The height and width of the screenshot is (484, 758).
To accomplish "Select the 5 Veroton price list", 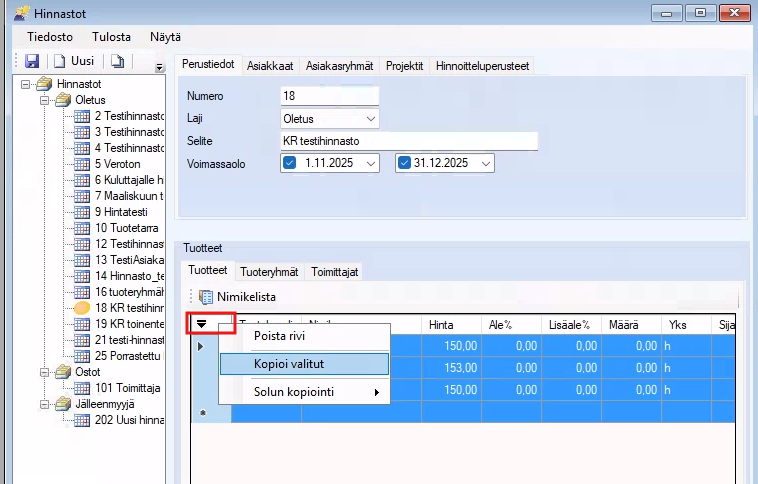I will pyautogui.click(x=117, y=164).
